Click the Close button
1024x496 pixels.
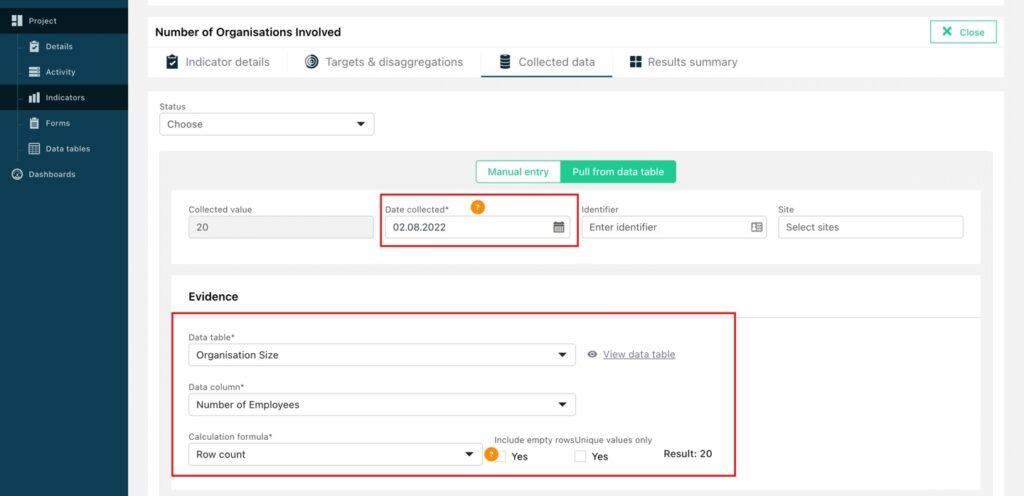tap(963, 32)
